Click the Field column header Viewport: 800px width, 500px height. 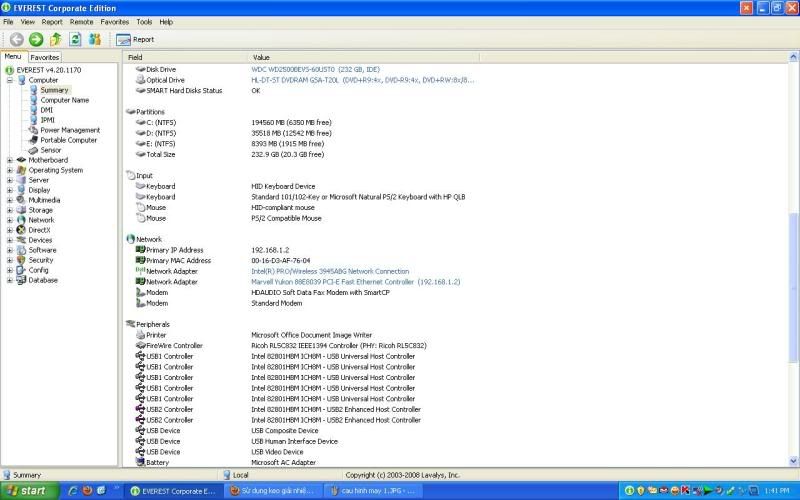coord(186,57)
